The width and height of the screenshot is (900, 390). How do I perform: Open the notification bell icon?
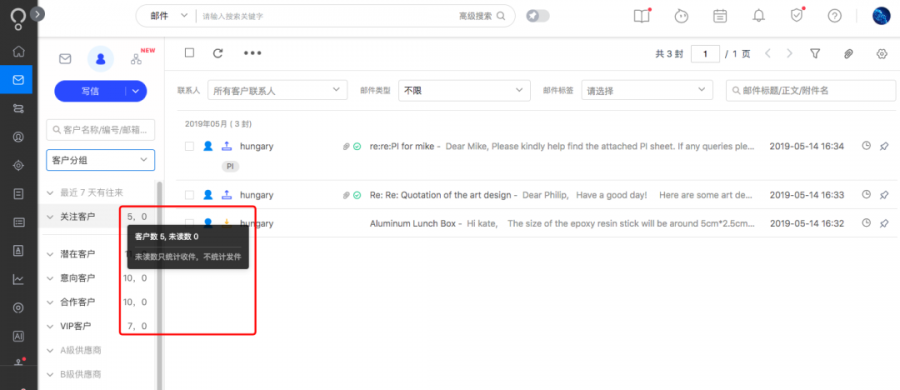[758, 16]
